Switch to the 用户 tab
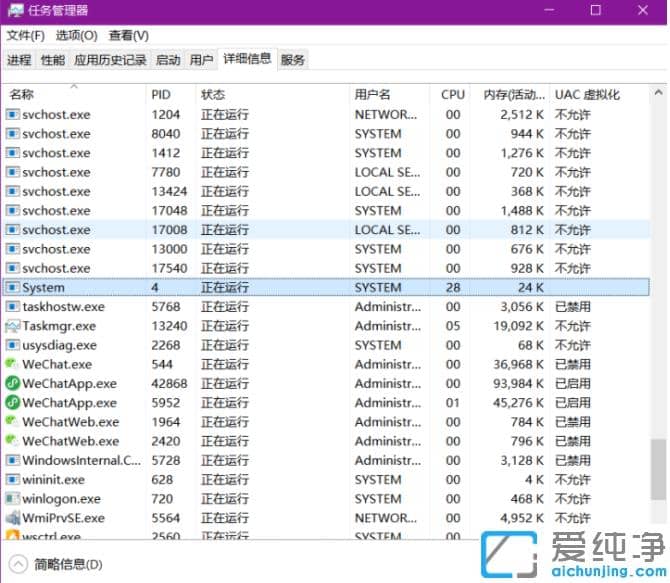 pos(201,60)
